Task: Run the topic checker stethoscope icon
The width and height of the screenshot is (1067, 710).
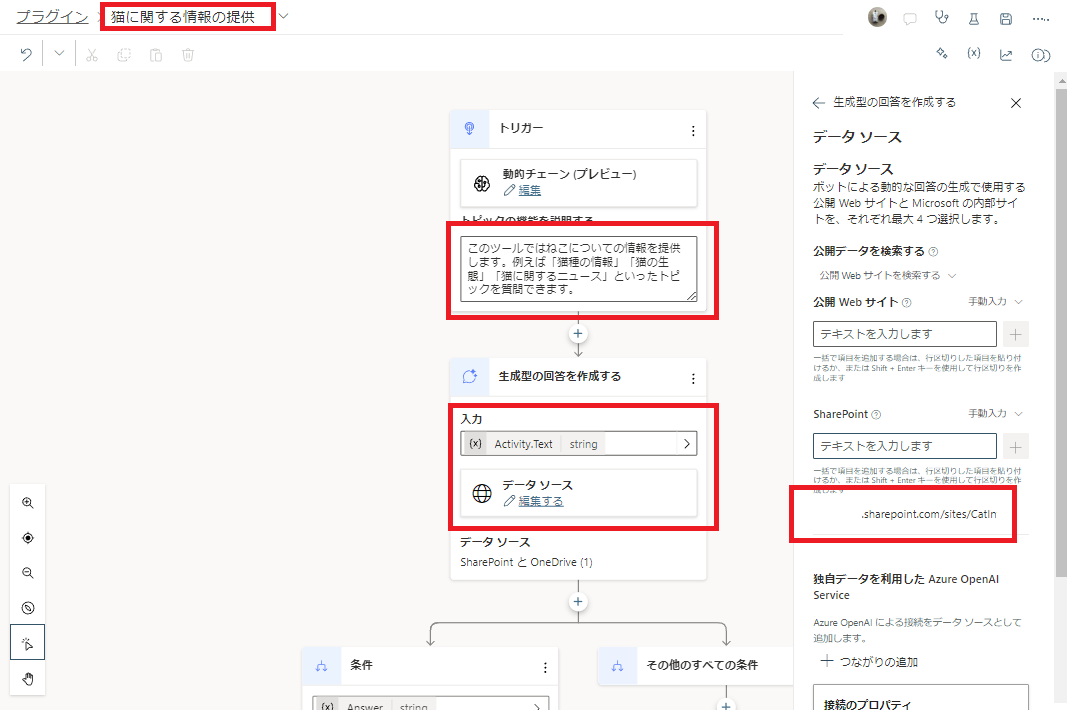Action: click(x=941, y=18)
